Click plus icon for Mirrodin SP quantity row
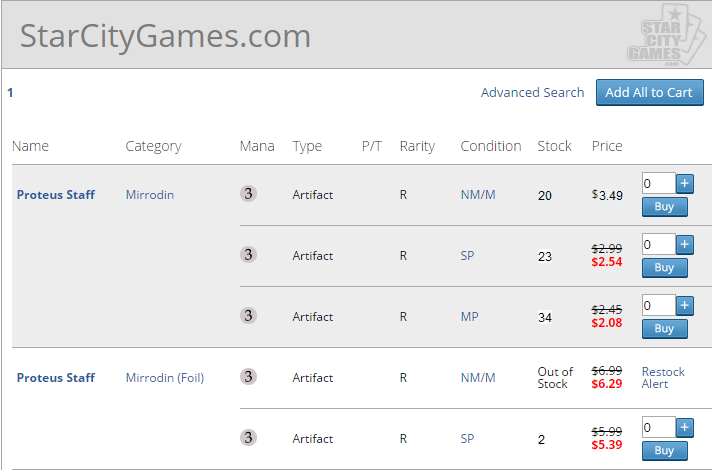 [685, 244]
